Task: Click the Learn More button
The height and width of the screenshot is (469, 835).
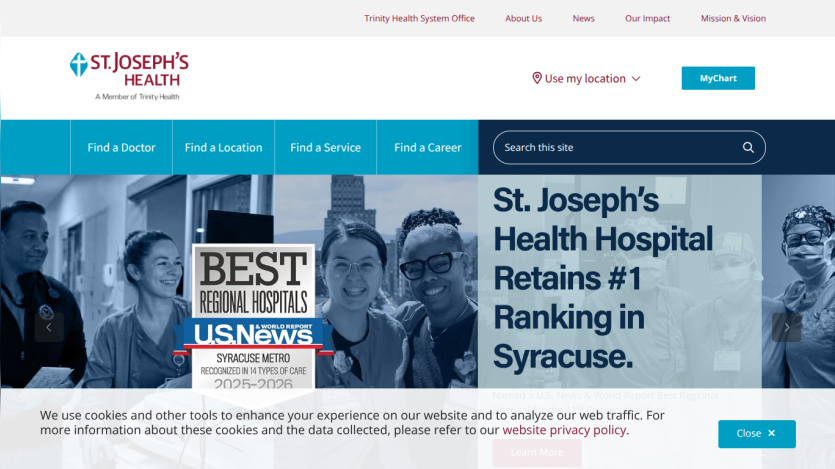Action: point(537,452)
